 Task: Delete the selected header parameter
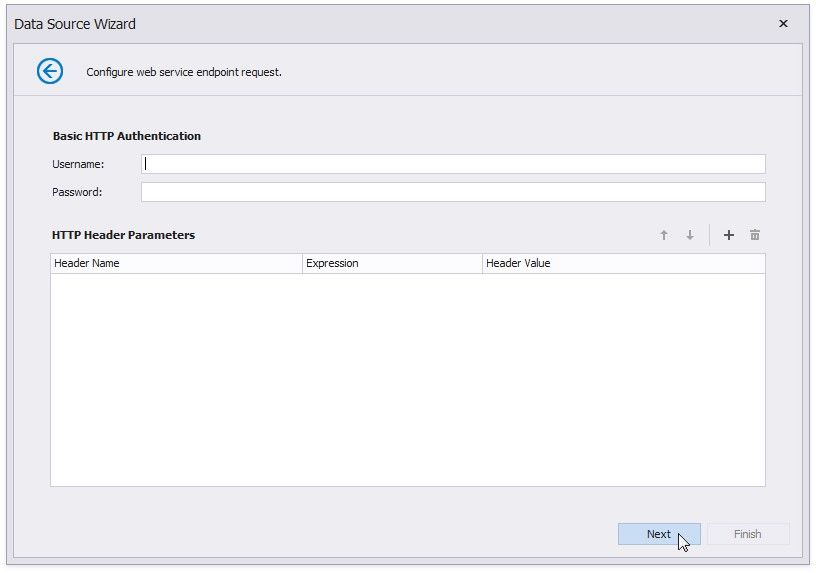tap(755, 235)
